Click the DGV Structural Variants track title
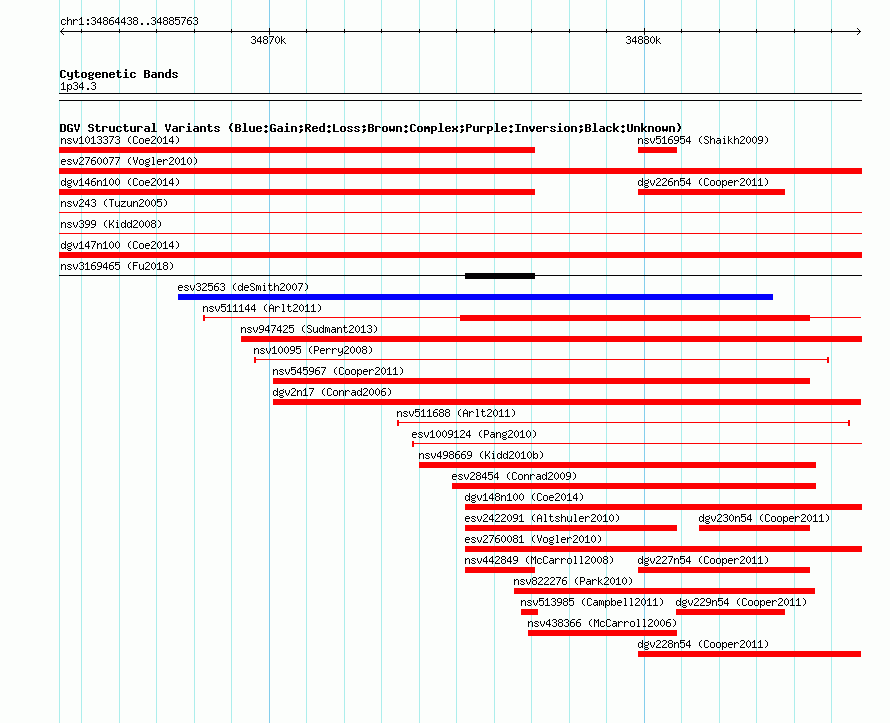The image size is (890, 723). tap(371, 128)
